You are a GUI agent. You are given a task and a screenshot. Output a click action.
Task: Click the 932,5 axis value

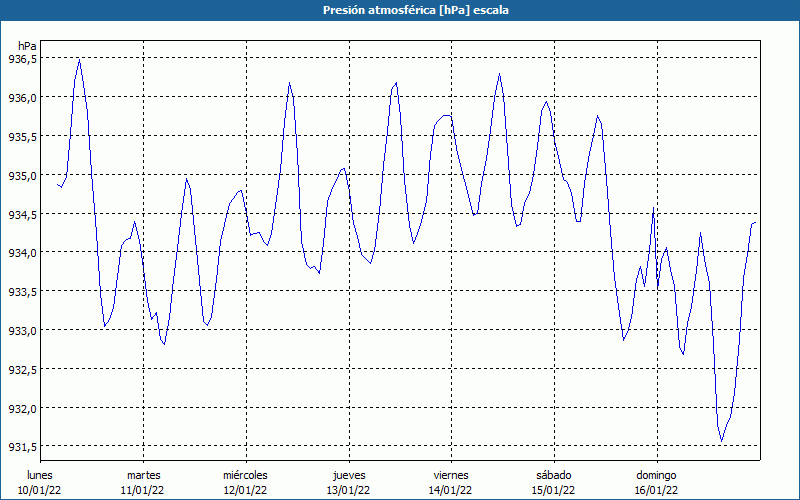tap(22, 369)
